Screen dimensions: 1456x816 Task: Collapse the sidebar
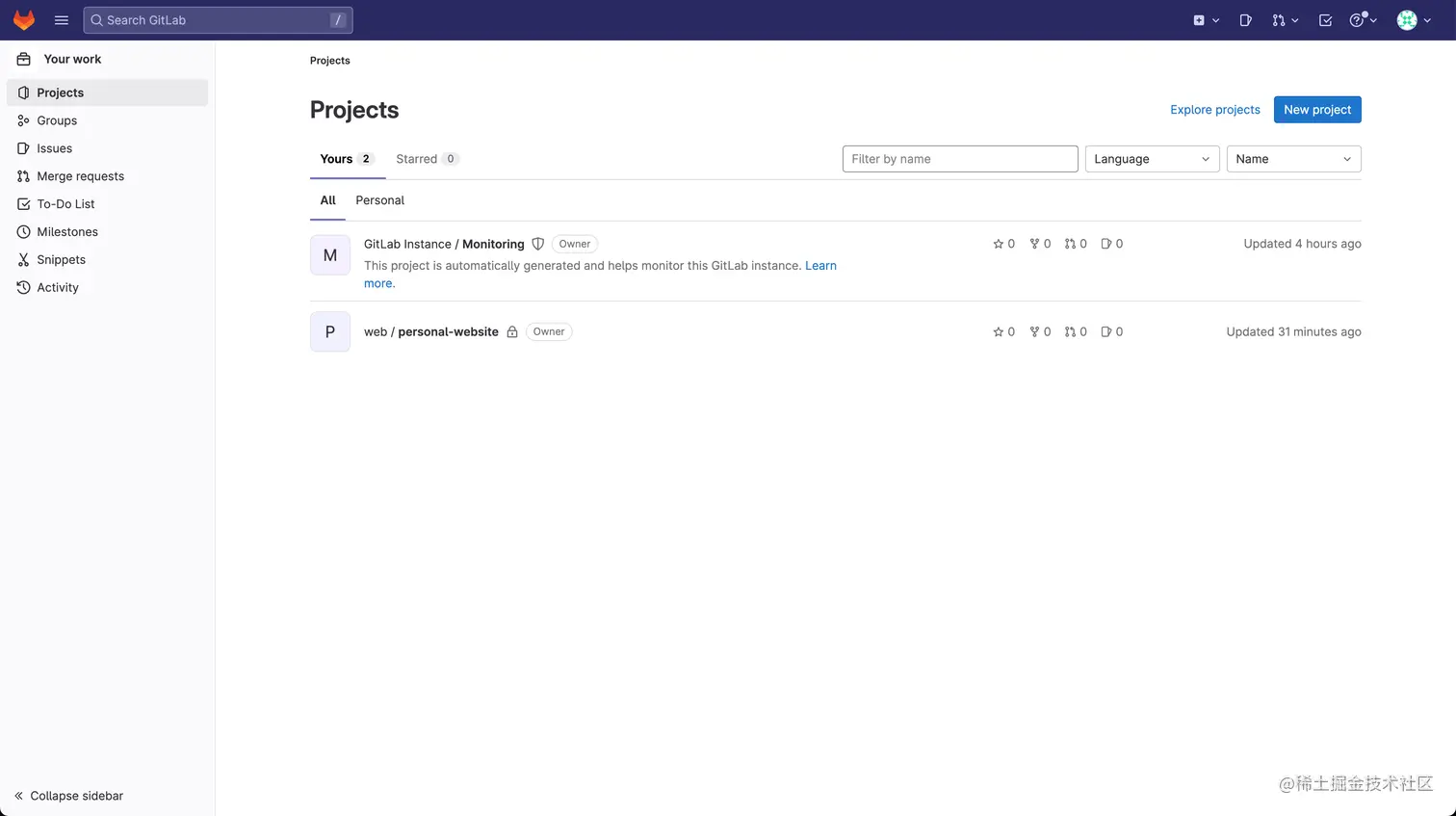[x=68, y=796]
